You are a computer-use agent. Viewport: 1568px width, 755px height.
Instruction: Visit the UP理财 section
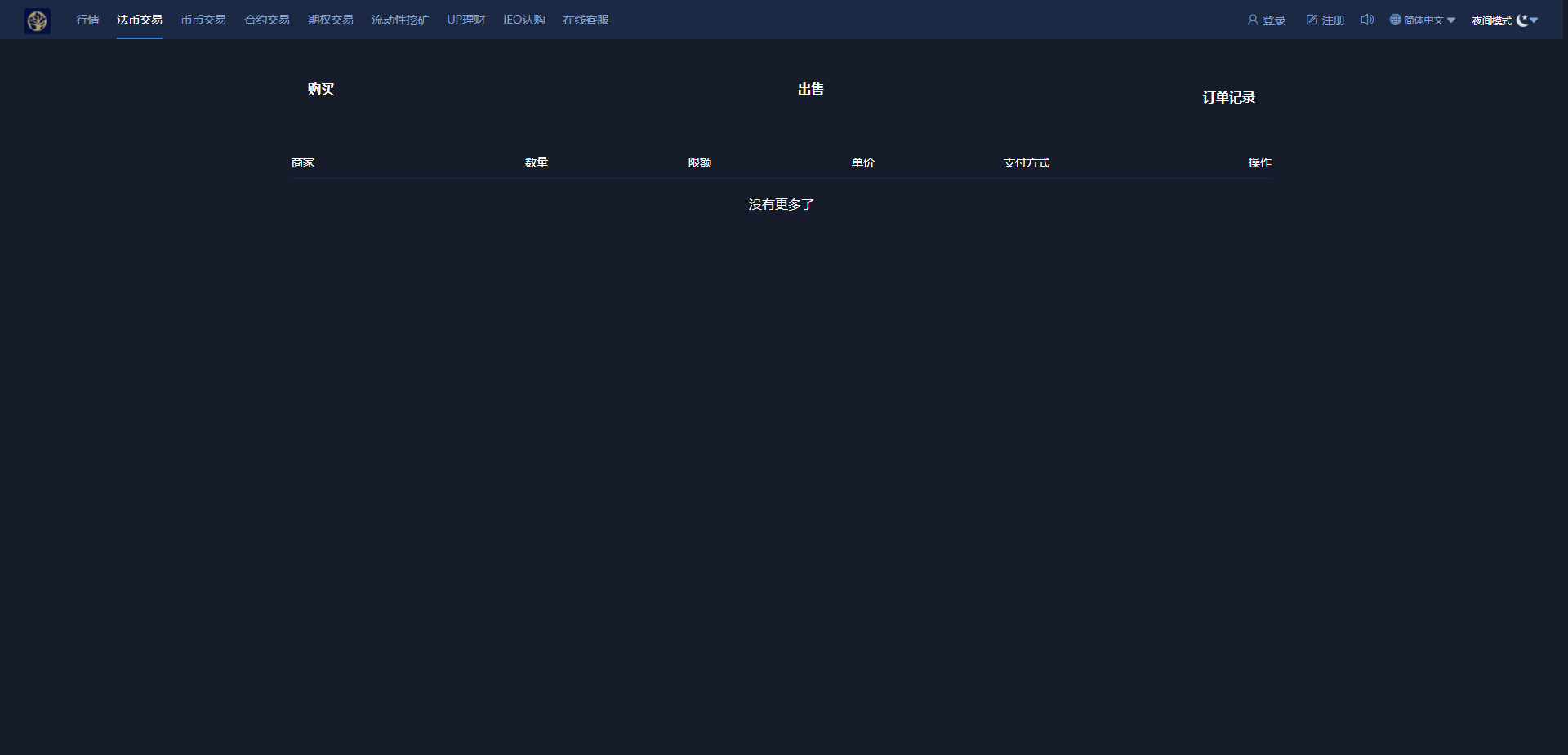(x=465, y=20)
